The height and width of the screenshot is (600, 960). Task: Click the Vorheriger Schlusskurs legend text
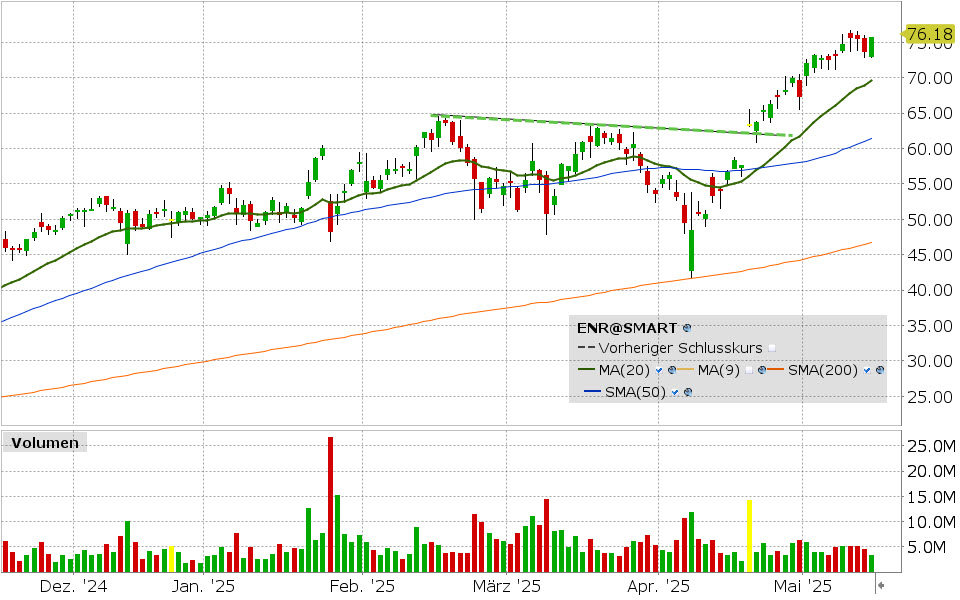[680, 348]
